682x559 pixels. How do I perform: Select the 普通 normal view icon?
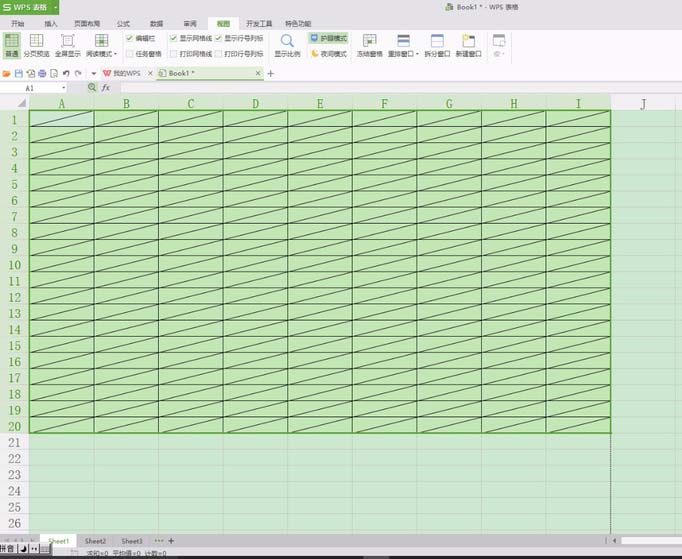pyautogui.click(x=11, y=46)
